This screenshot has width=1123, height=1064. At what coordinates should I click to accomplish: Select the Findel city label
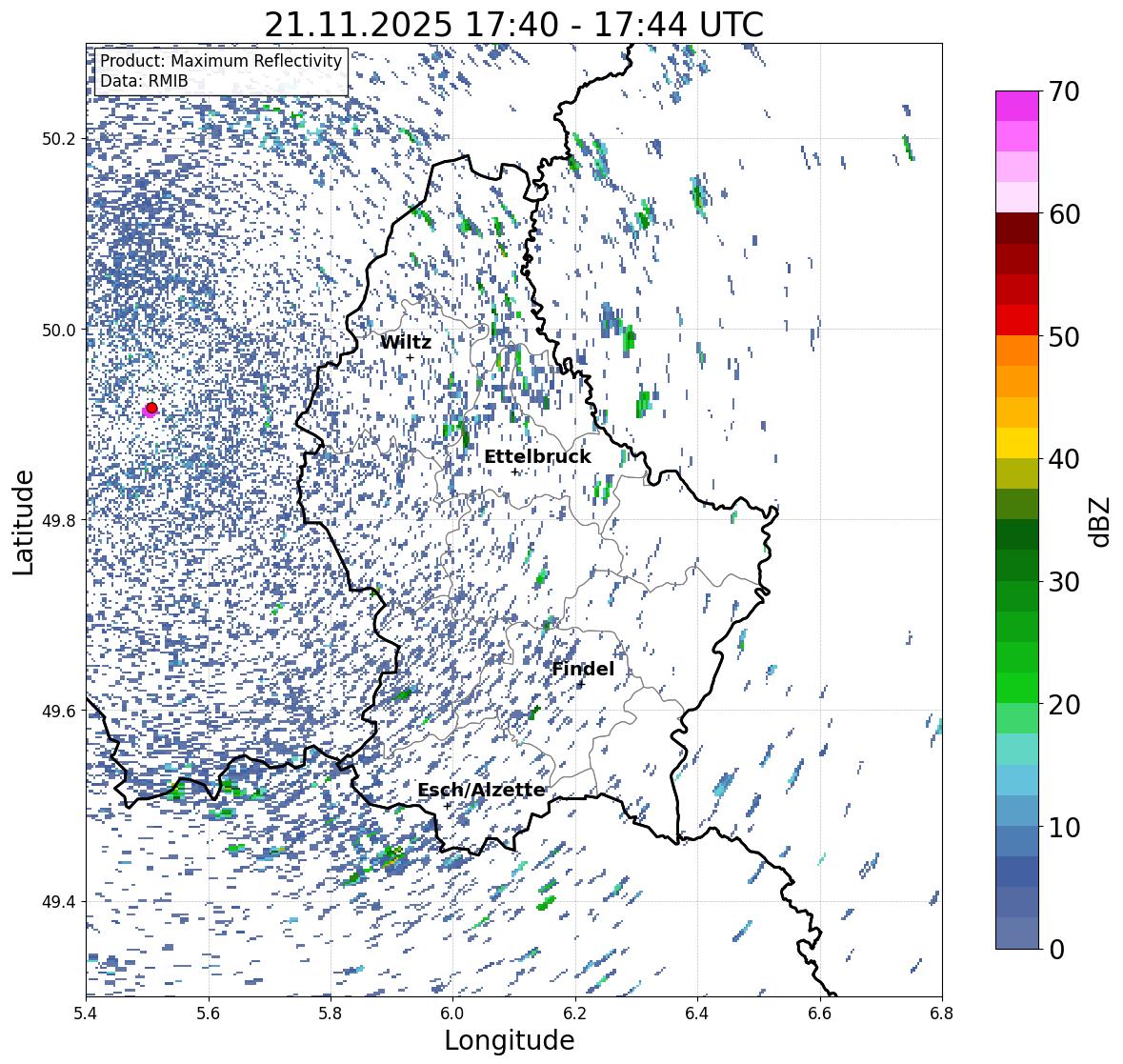point(583,669)
